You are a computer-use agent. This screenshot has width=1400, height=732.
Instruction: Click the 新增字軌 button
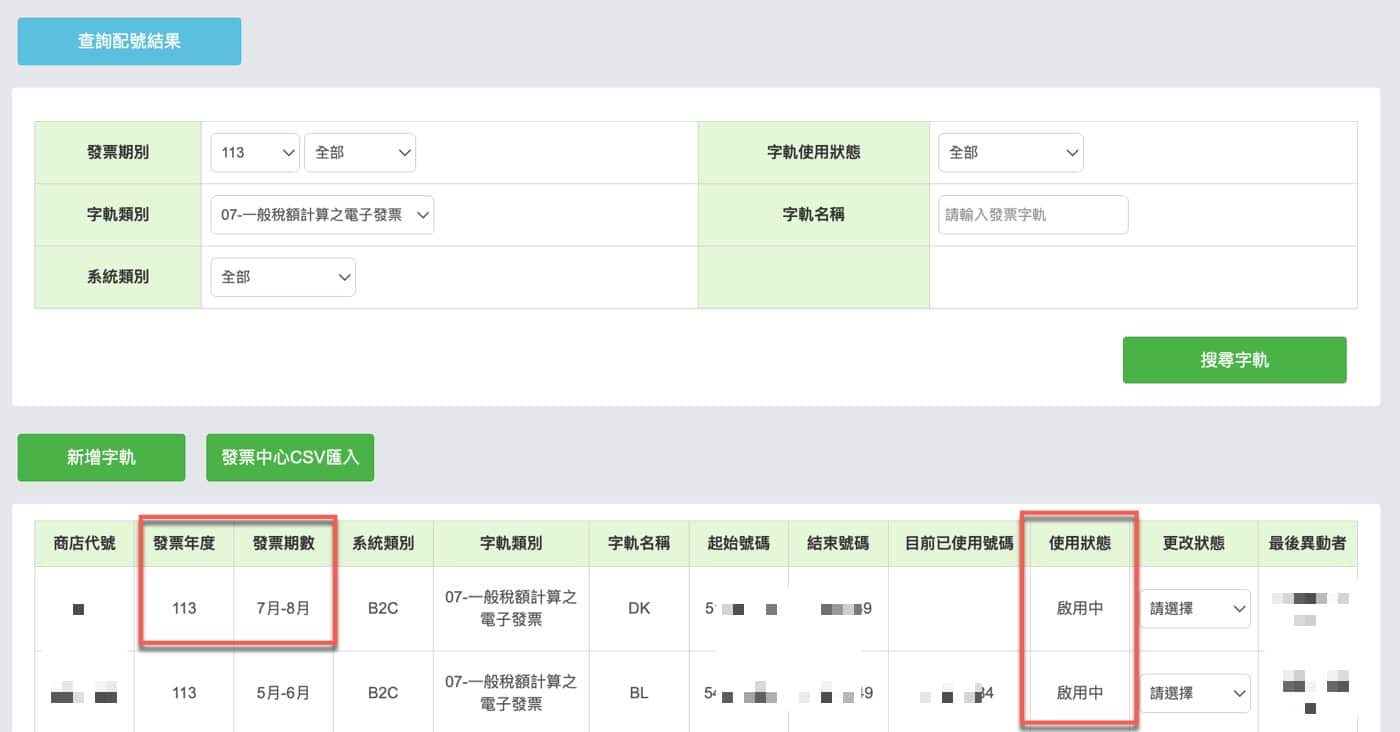(x=101, y=457)
